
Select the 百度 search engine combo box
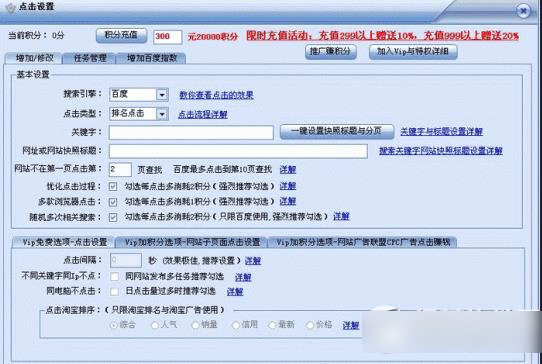(x=139, y=95)
